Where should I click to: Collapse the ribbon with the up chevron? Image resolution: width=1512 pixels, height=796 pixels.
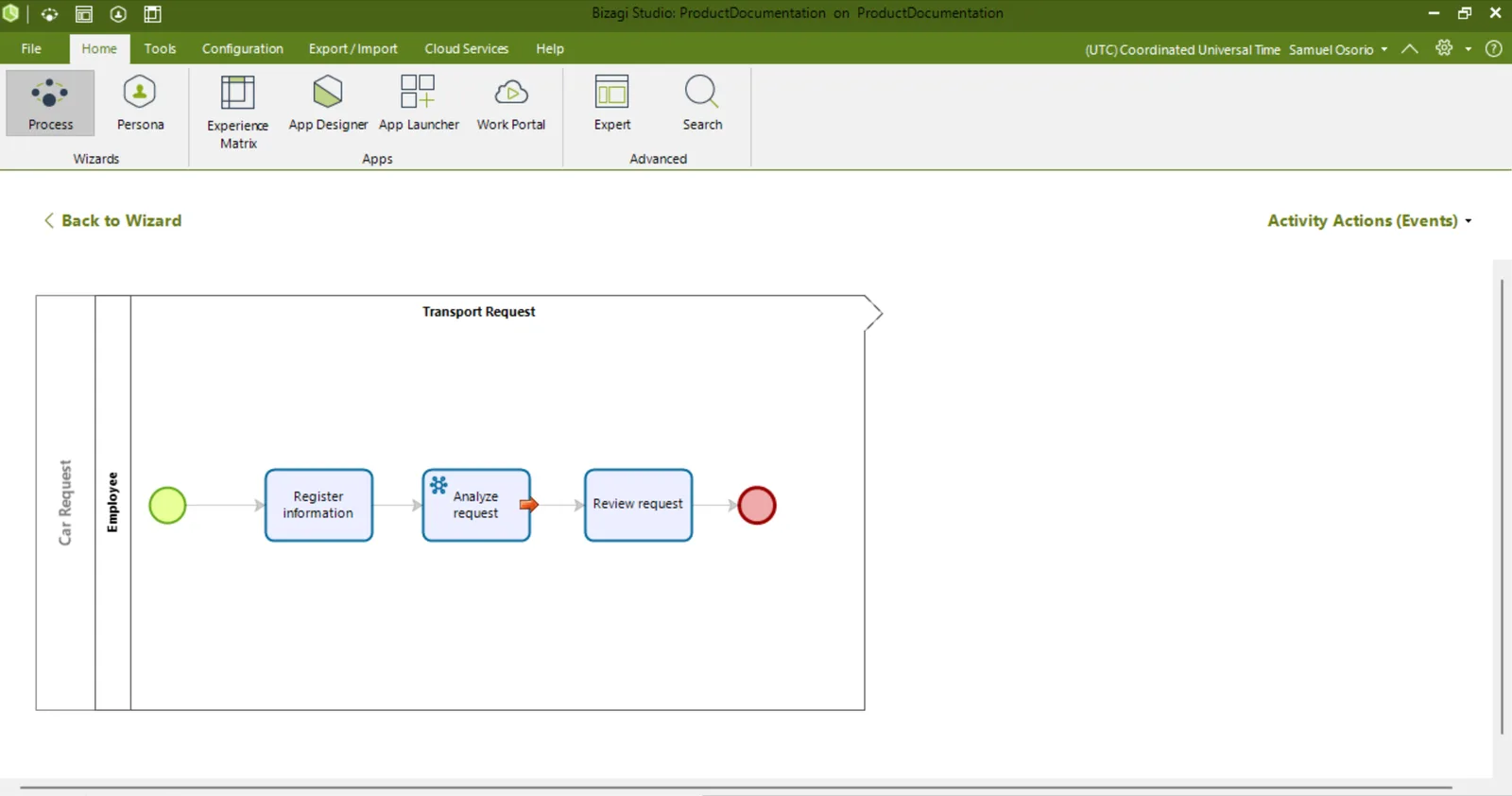click(1409, 48)
